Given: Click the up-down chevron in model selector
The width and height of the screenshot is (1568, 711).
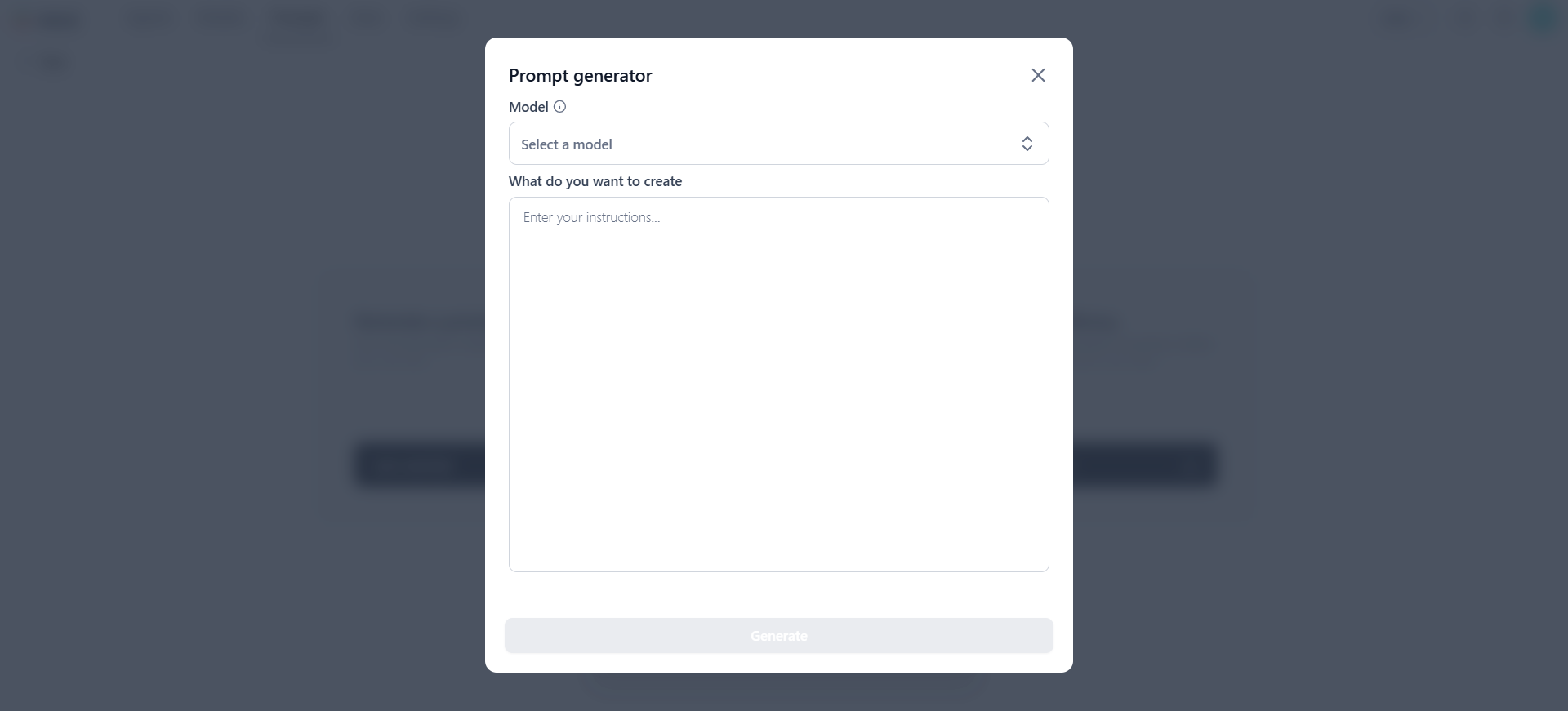Looking at the screenshot, I should pyautogui.click(x=1027, y=144).
